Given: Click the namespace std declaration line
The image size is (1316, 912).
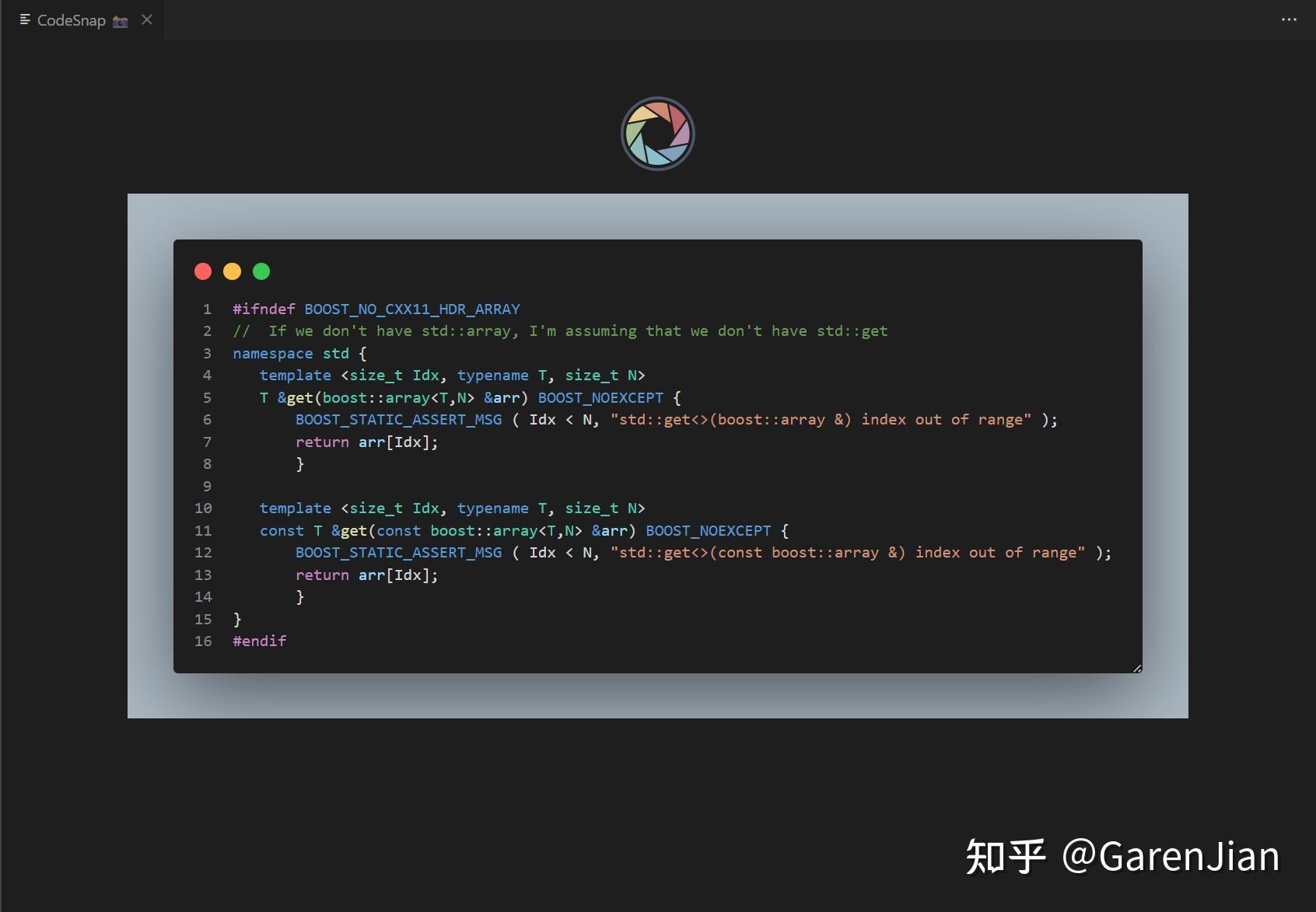Looking at the screenshot, I should coord(298,354).
